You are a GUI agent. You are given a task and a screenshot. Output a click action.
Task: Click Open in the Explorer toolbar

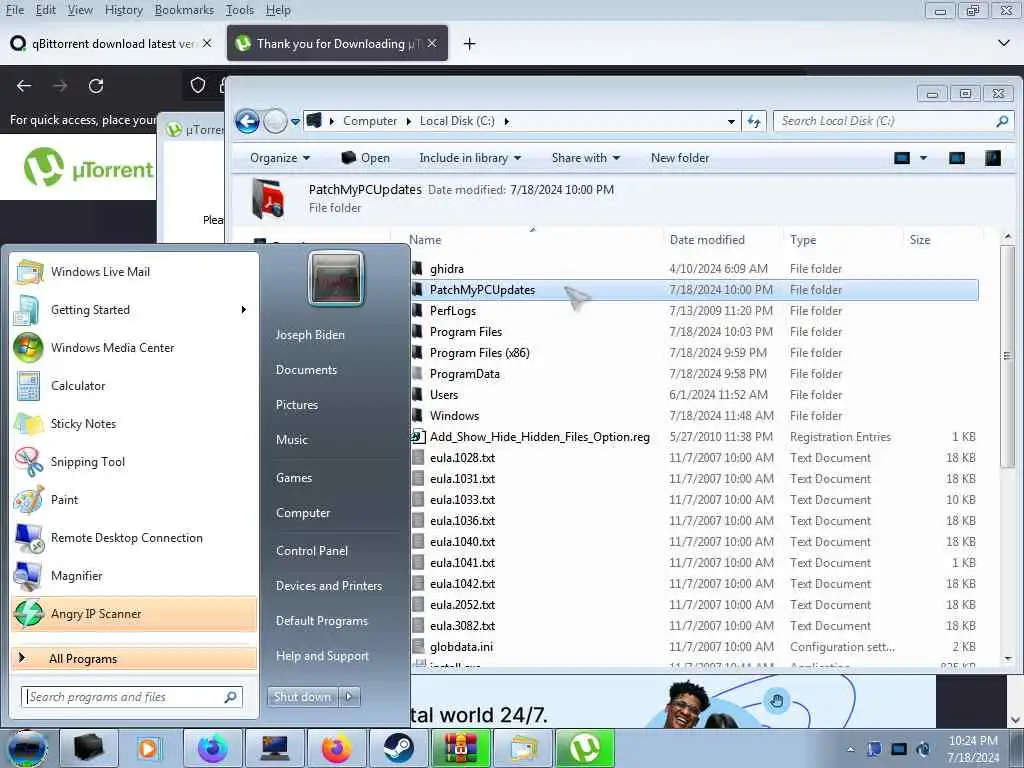[x=366, y=158]
